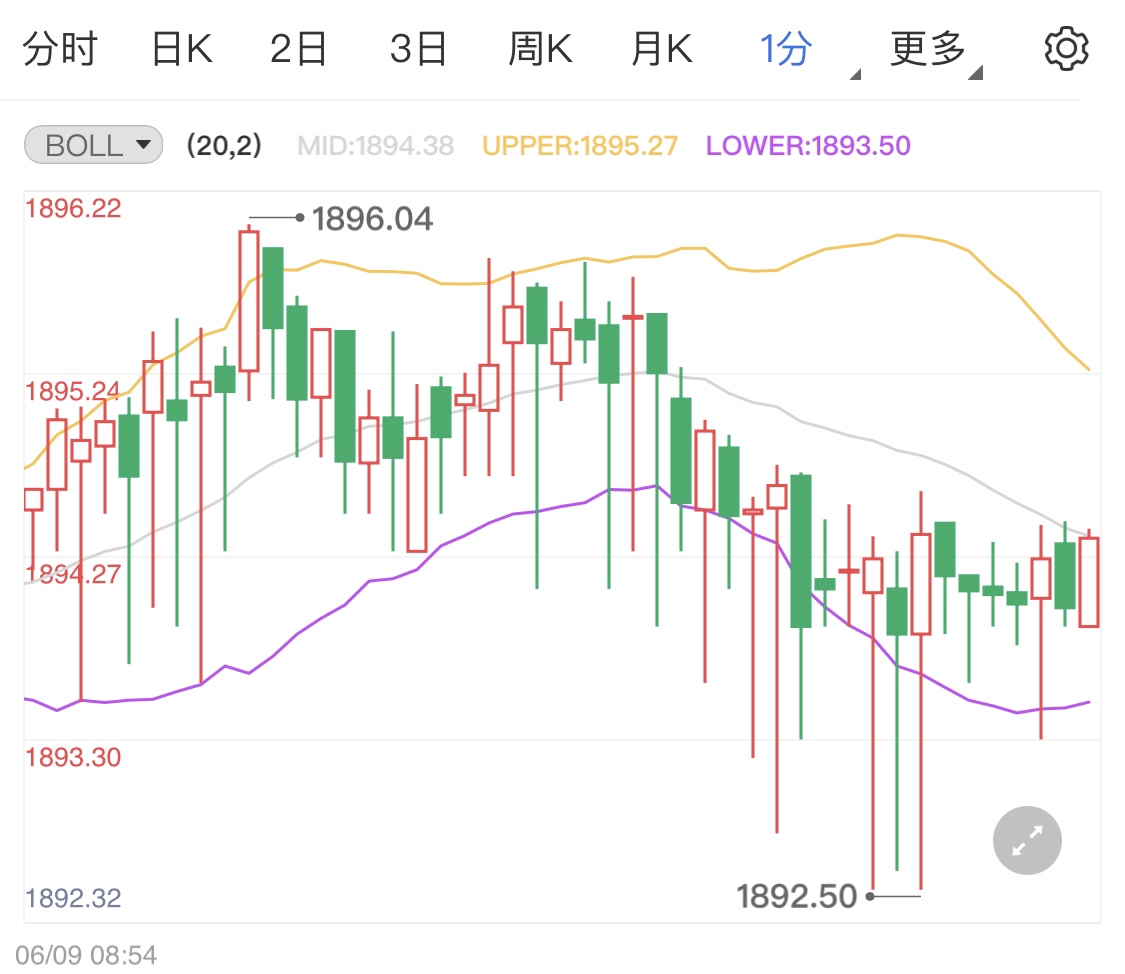This screenshot has width=1125, height=974.
Task: Select the 2日 chart tab
Action: tap(298, 49)
